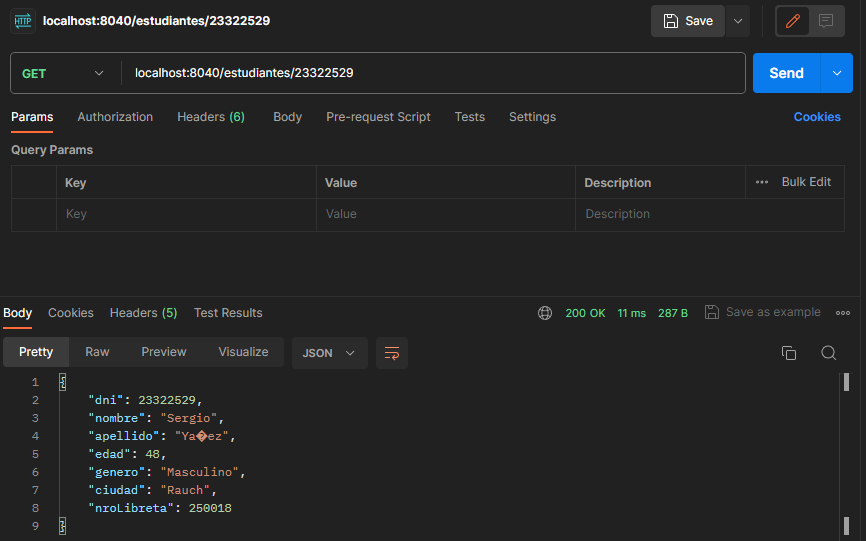Click the request title localhost:8040/estudiantes/23322529
866x541 pixels.
click(156, 21)
